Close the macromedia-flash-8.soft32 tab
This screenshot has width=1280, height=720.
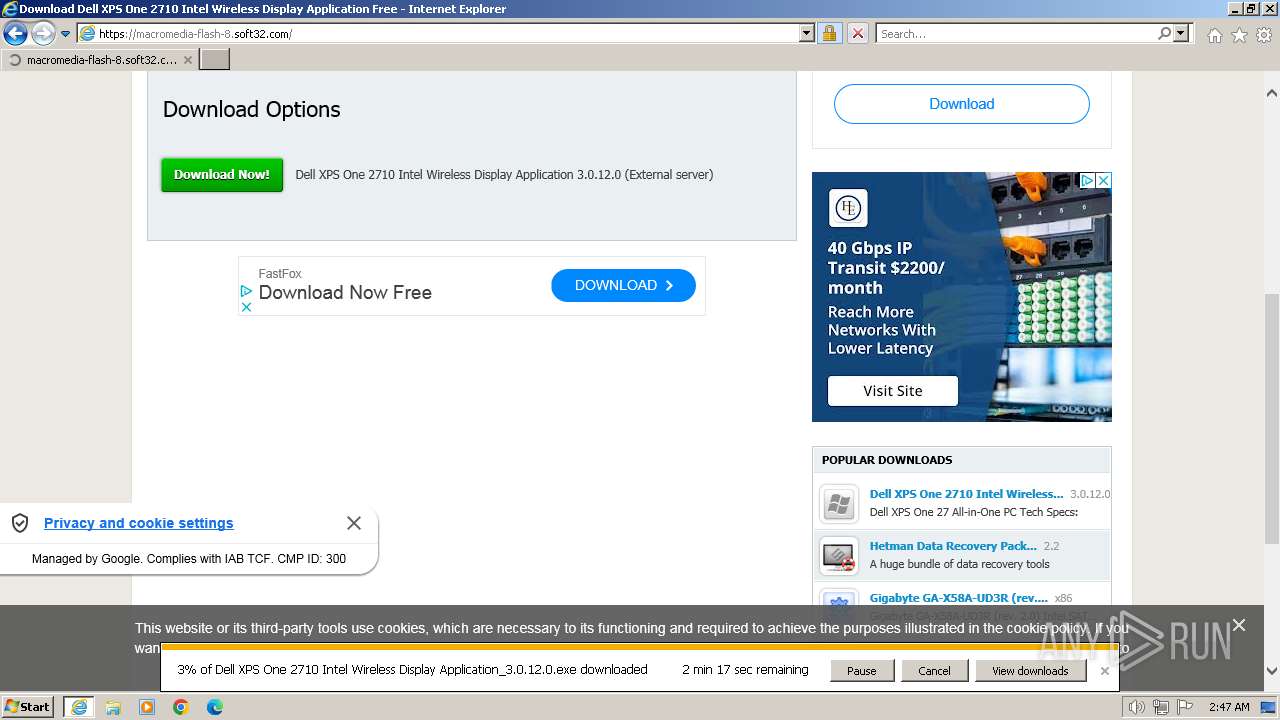click(188, 60)
